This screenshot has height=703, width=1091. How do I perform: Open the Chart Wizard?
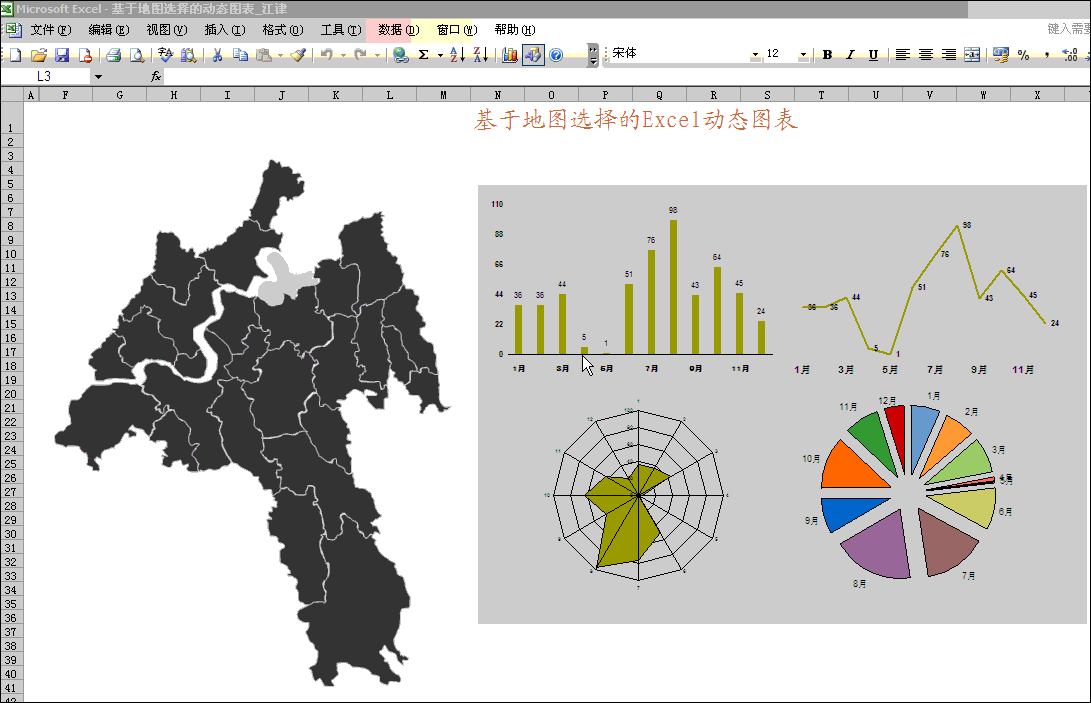[510, 55]
